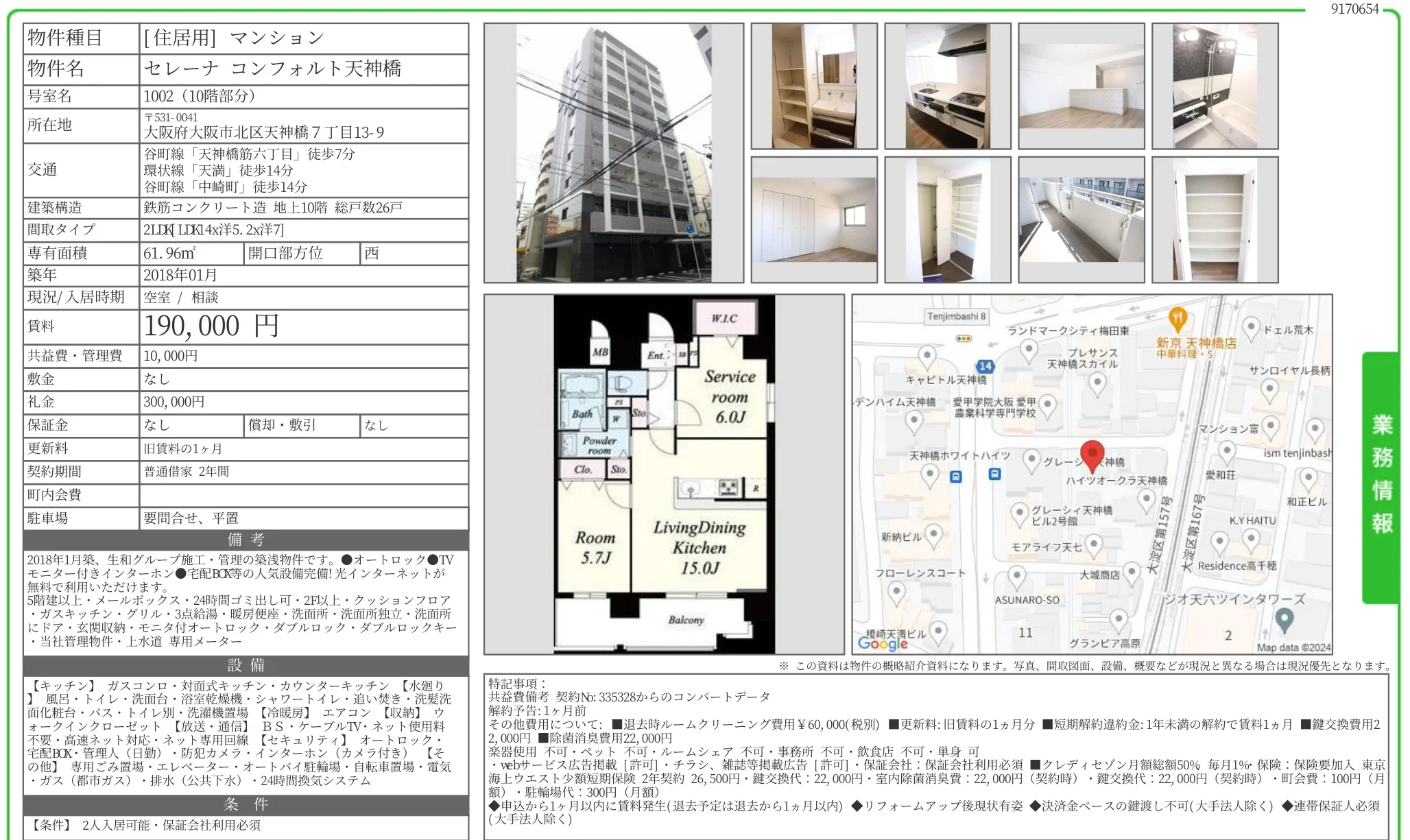The height and width of the screenshot is (840, 1410).
Task: Click the Route 14 shield marker on the map
Action: pyautogui.click(x=985, y=366)
